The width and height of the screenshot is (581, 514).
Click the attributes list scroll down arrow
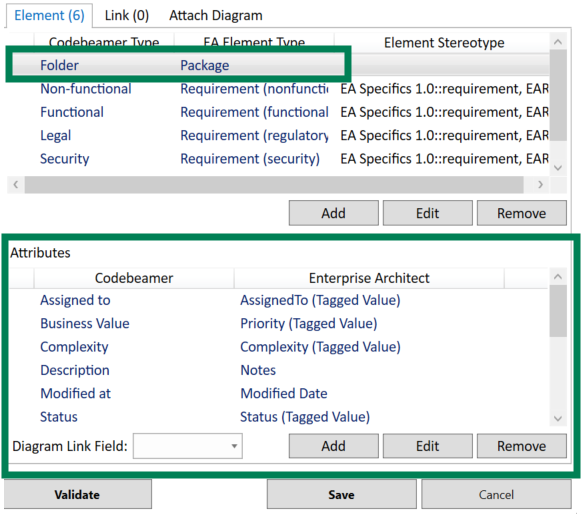pos(558,419)
